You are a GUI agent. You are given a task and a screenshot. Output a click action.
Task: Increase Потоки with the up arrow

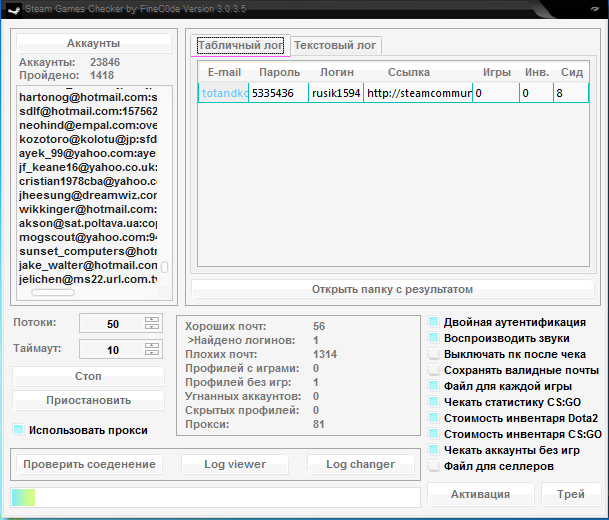152,320
